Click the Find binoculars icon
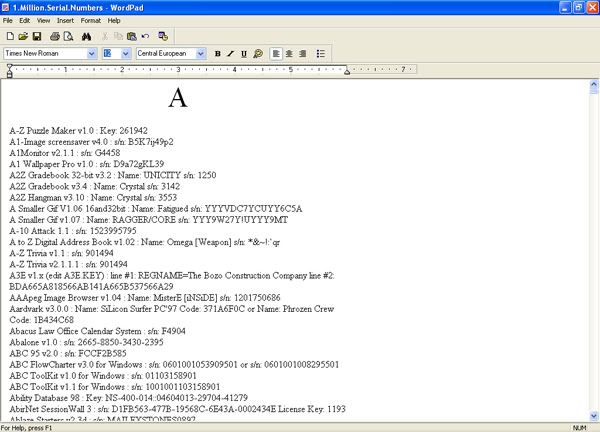Image resolution: width=600 pixels, height=432 pixels. 86,36
